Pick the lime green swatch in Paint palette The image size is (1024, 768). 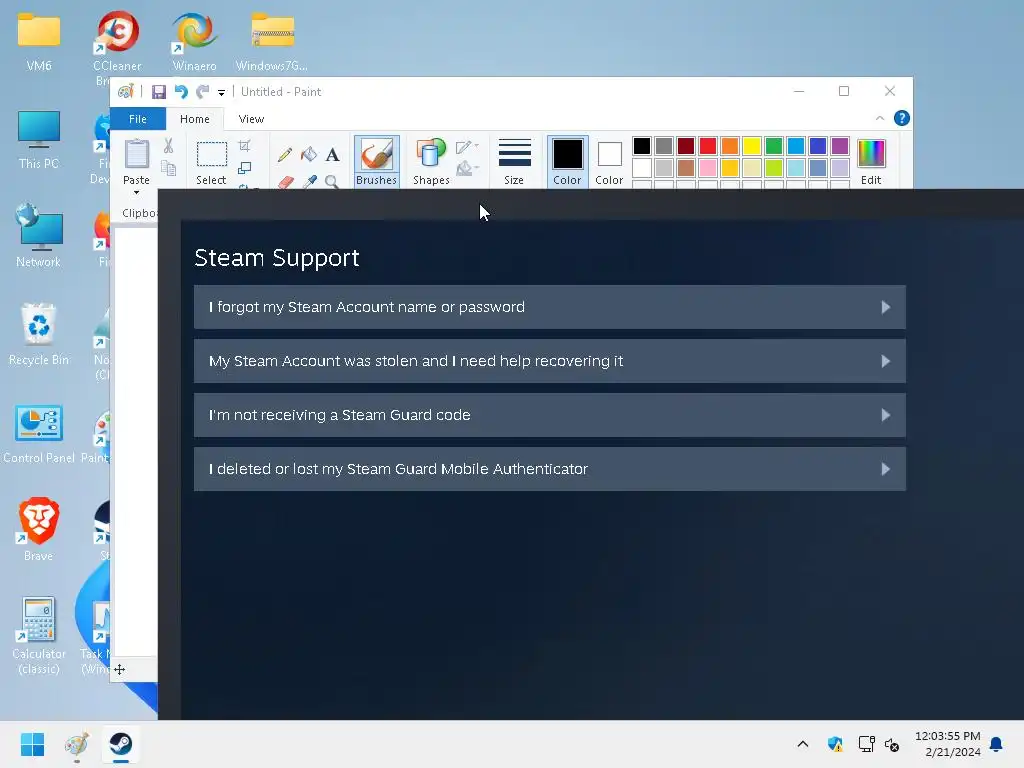[774, 168]
